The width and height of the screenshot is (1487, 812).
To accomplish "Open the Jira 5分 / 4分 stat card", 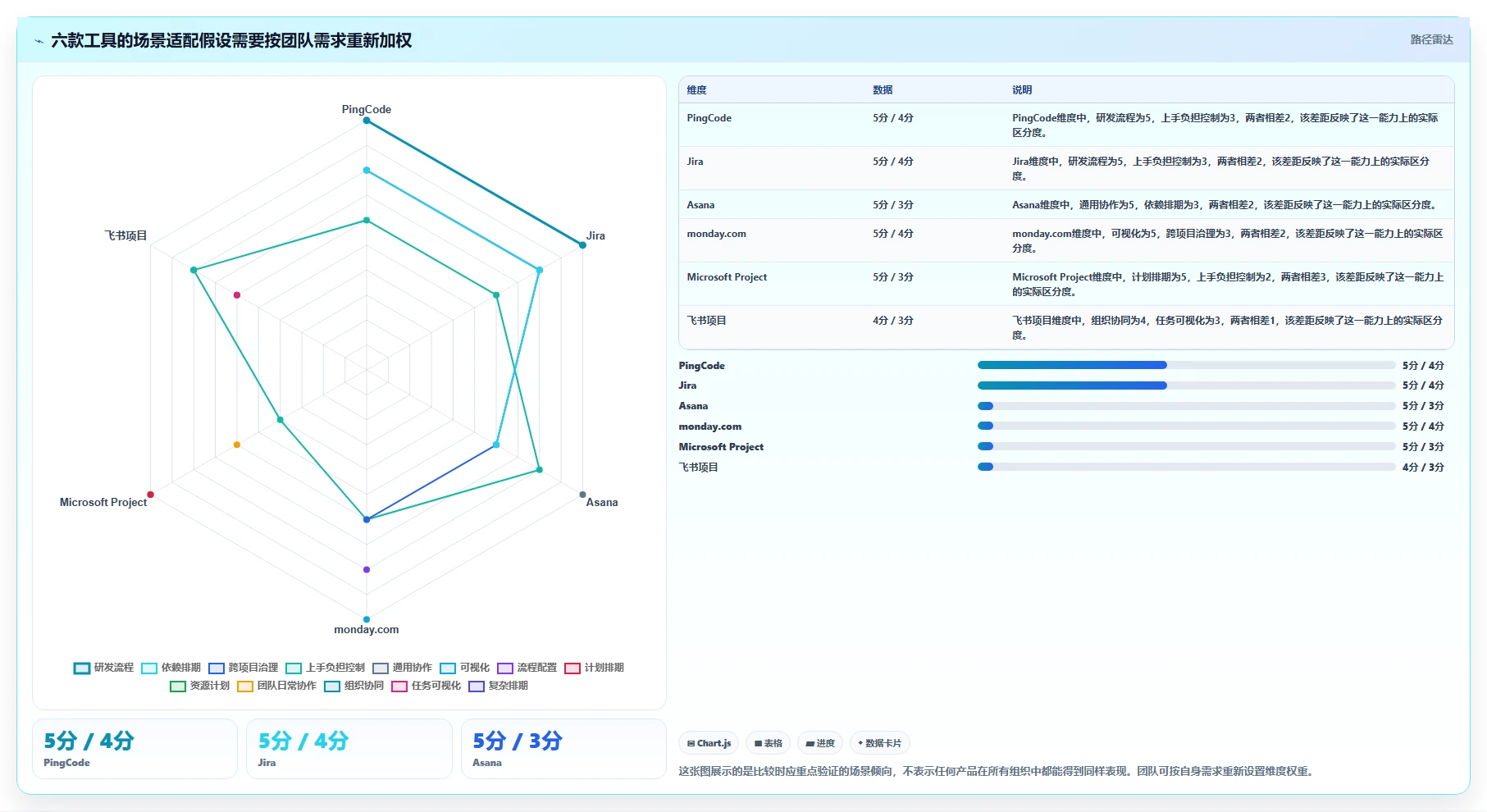I will pyautogui.click(x=349, y=749).
